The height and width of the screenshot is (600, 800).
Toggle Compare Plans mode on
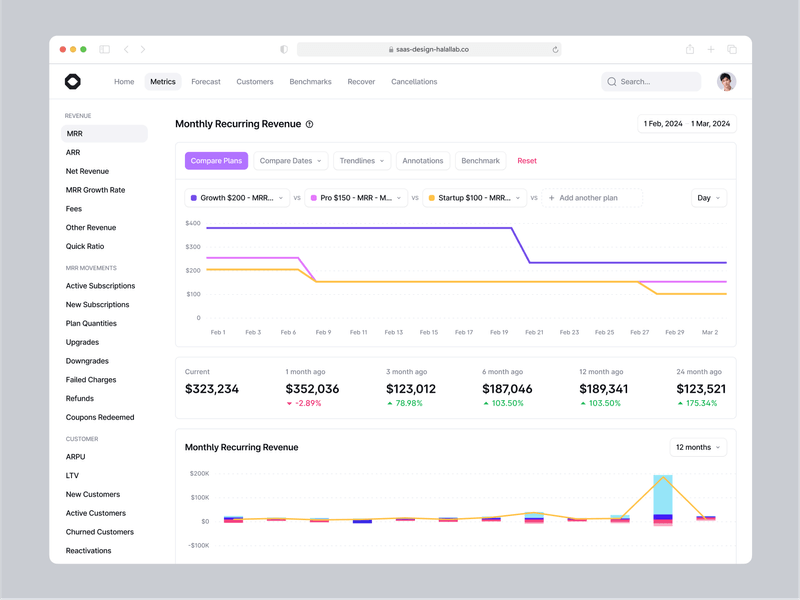pyautogui.click(x=216, y=160)
